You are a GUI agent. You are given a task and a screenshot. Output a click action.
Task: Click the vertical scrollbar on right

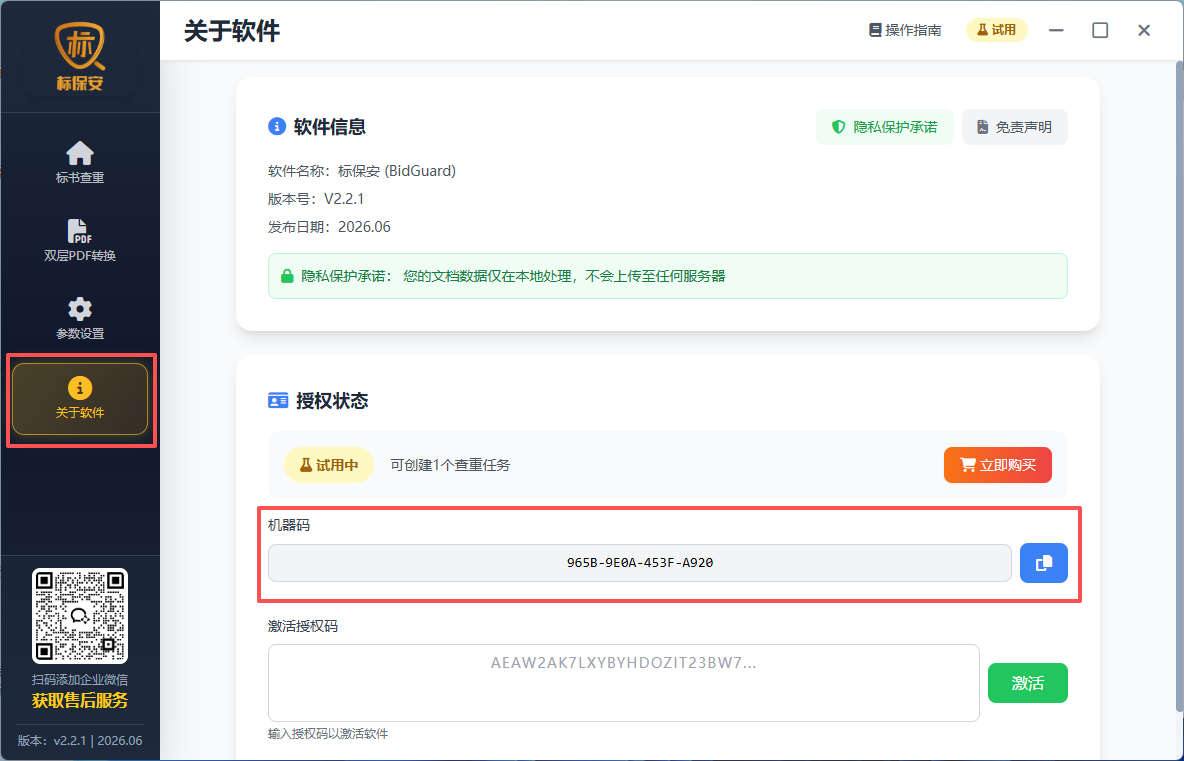coord(1179,386)
